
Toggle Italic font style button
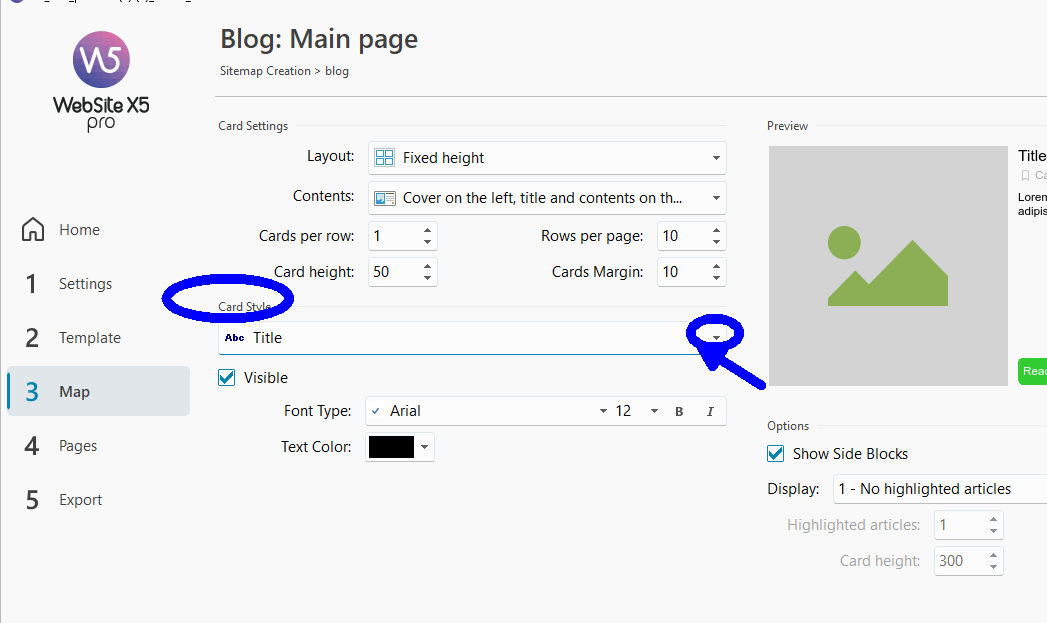point(710,411)
